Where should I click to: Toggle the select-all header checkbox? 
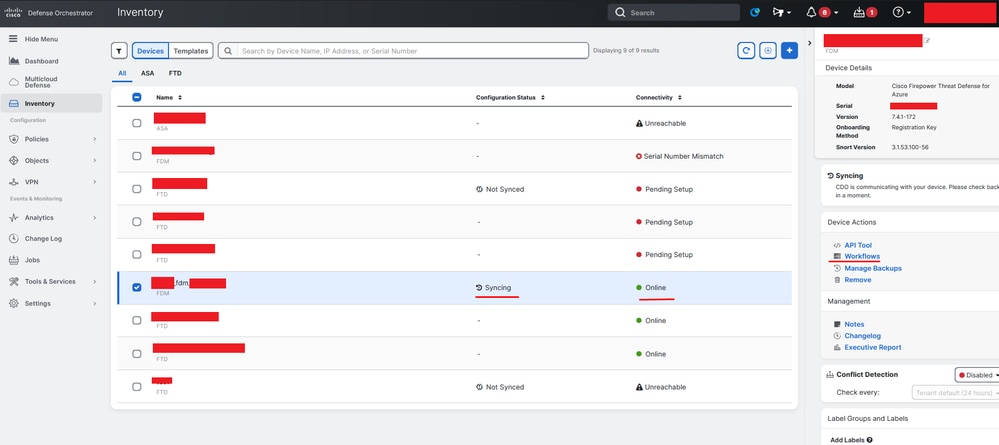click(136, 98)
